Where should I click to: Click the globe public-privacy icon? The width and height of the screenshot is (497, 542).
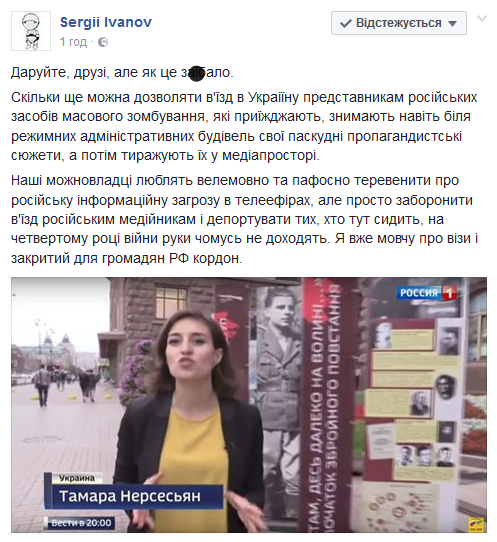pos(103,42)
